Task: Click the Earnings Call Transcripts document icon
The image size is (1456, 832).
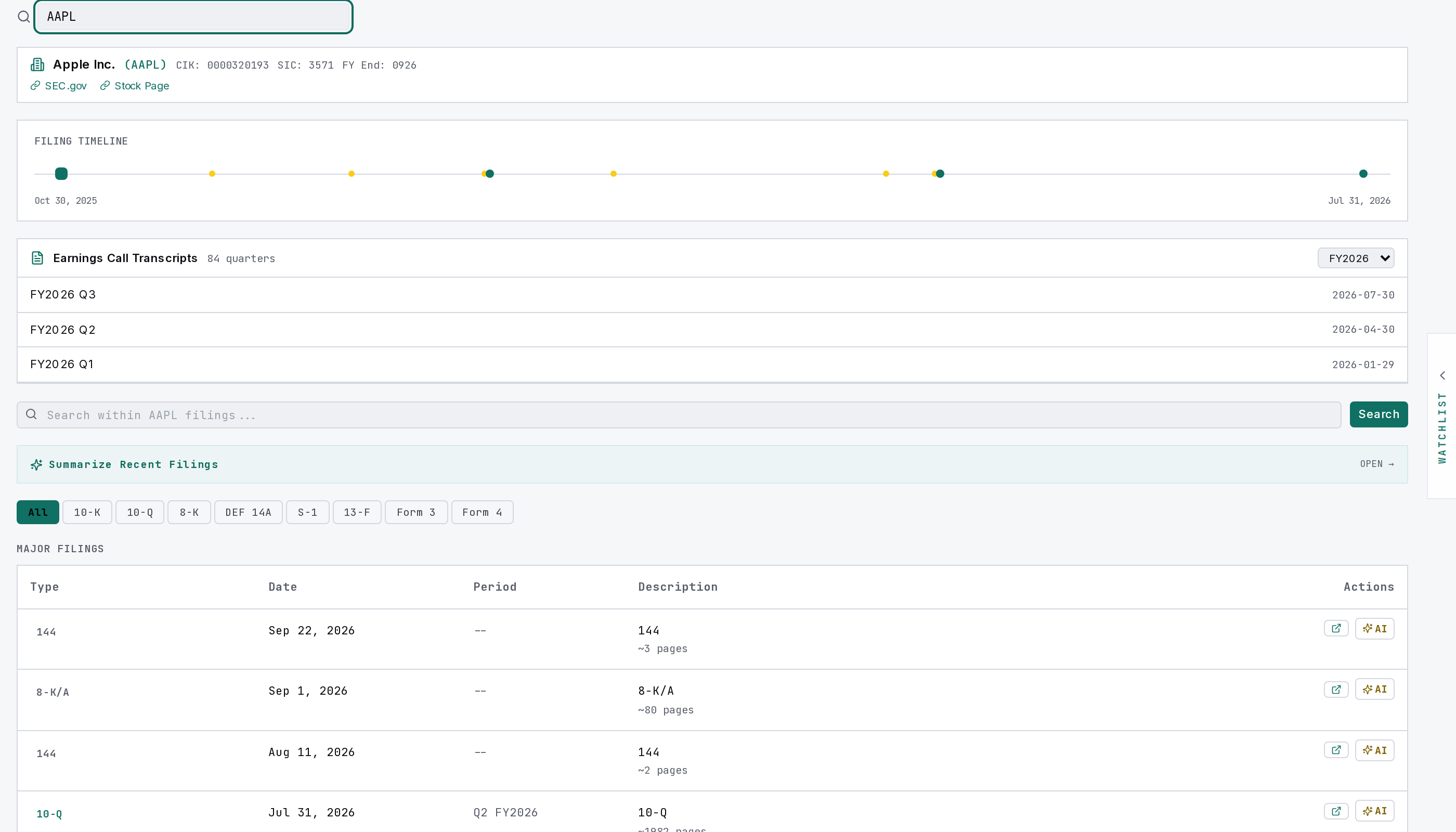Action: pyautogui.click(x=37, y=258)
